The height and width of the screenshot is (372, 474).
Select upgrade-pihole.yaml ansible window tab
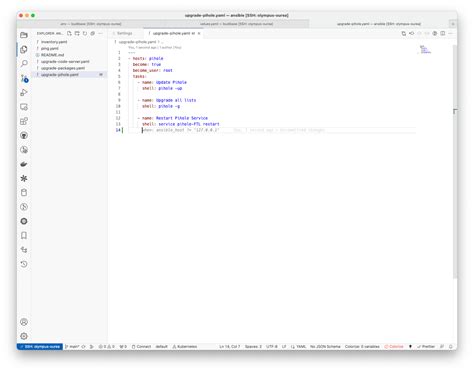click(x=379, y=24)
